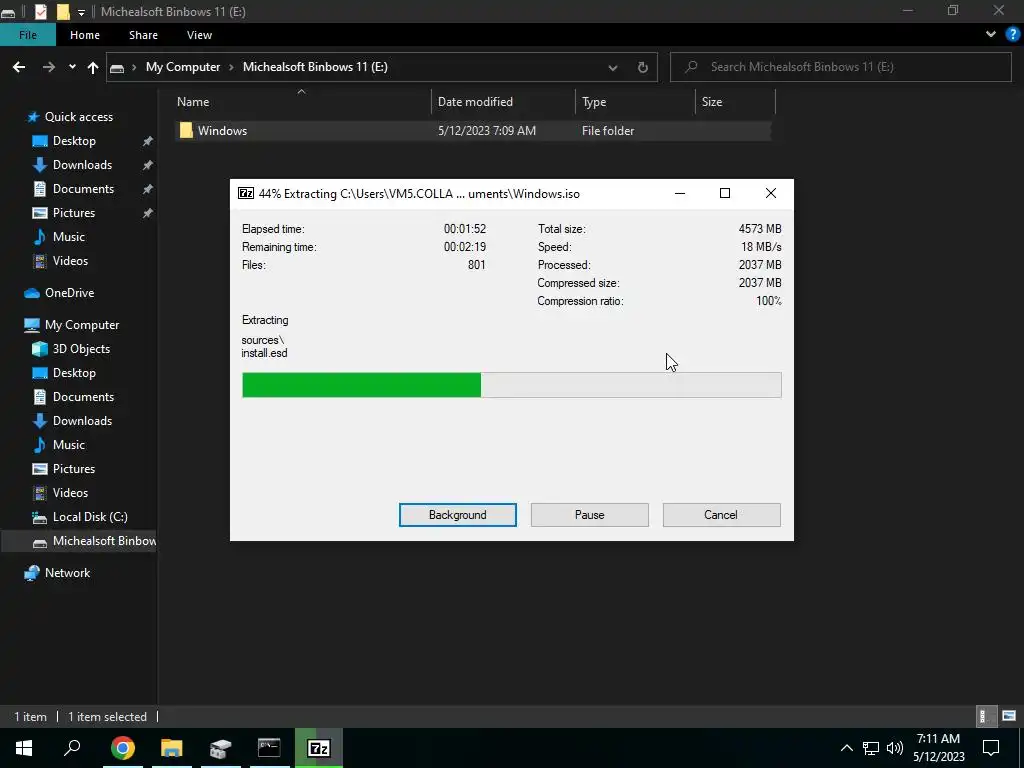Open the network tray icon
The image size is (1024, 768).
point(871,748)
